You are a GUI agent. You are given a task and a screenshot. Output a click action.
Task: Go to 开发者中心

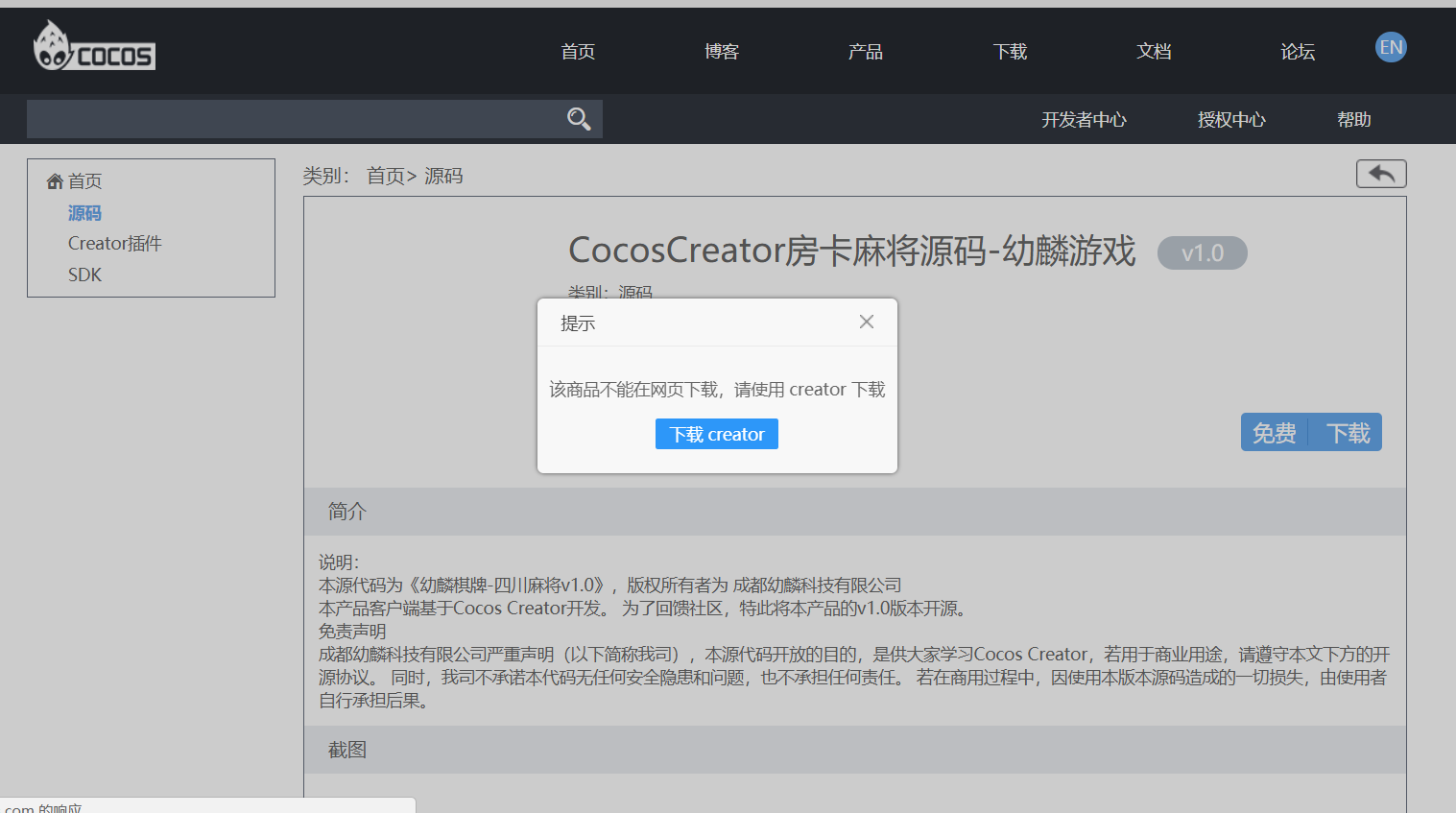coord(1085,120)
